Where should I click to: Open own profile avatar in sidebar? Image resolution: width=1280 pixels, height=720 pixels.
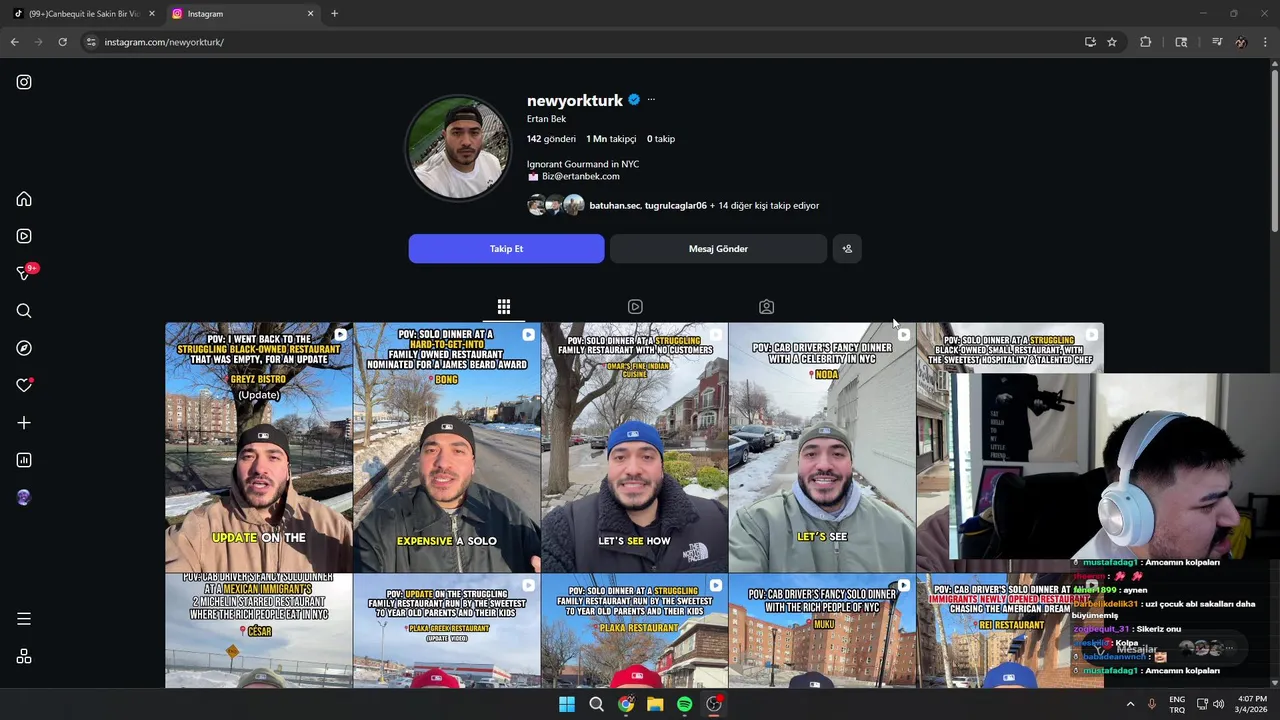24,497
